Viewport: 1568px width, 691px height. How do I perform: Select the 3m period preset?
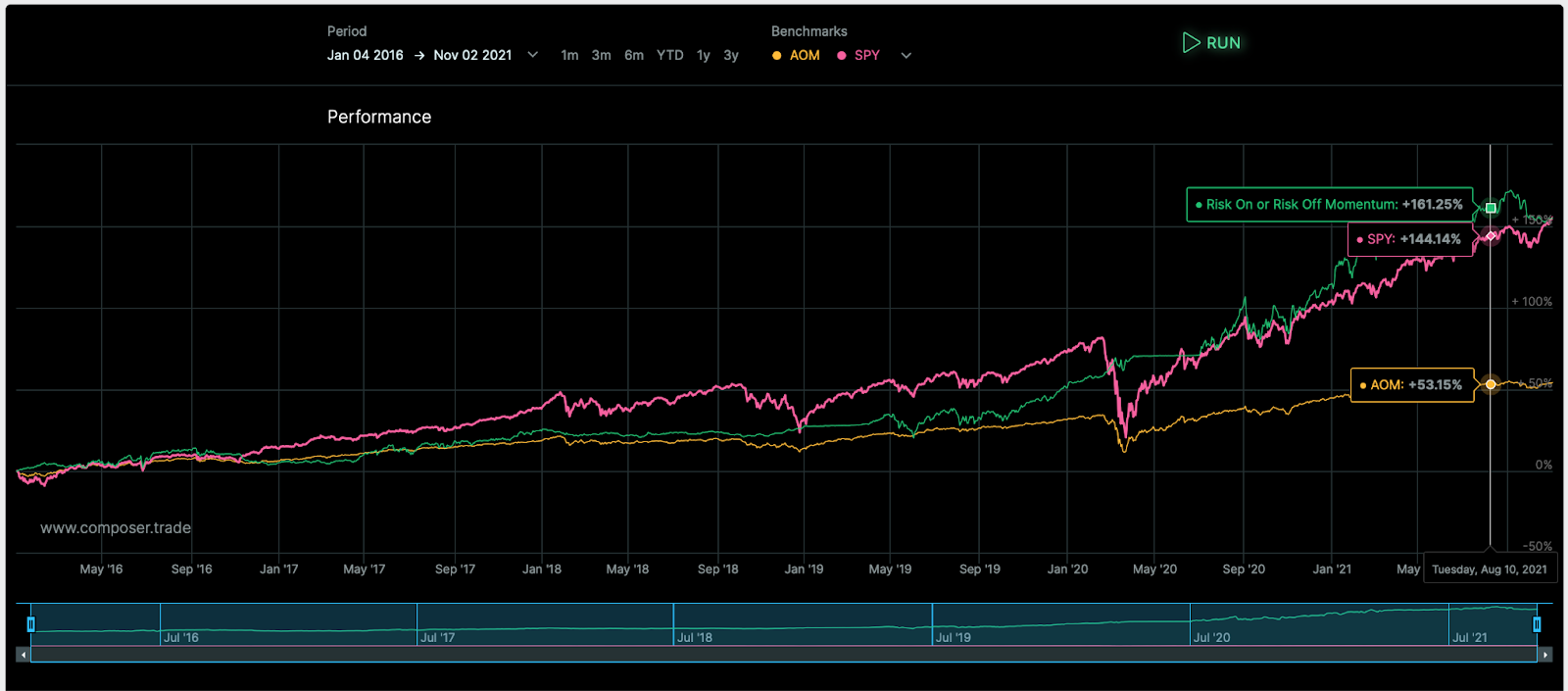point(602,56)
